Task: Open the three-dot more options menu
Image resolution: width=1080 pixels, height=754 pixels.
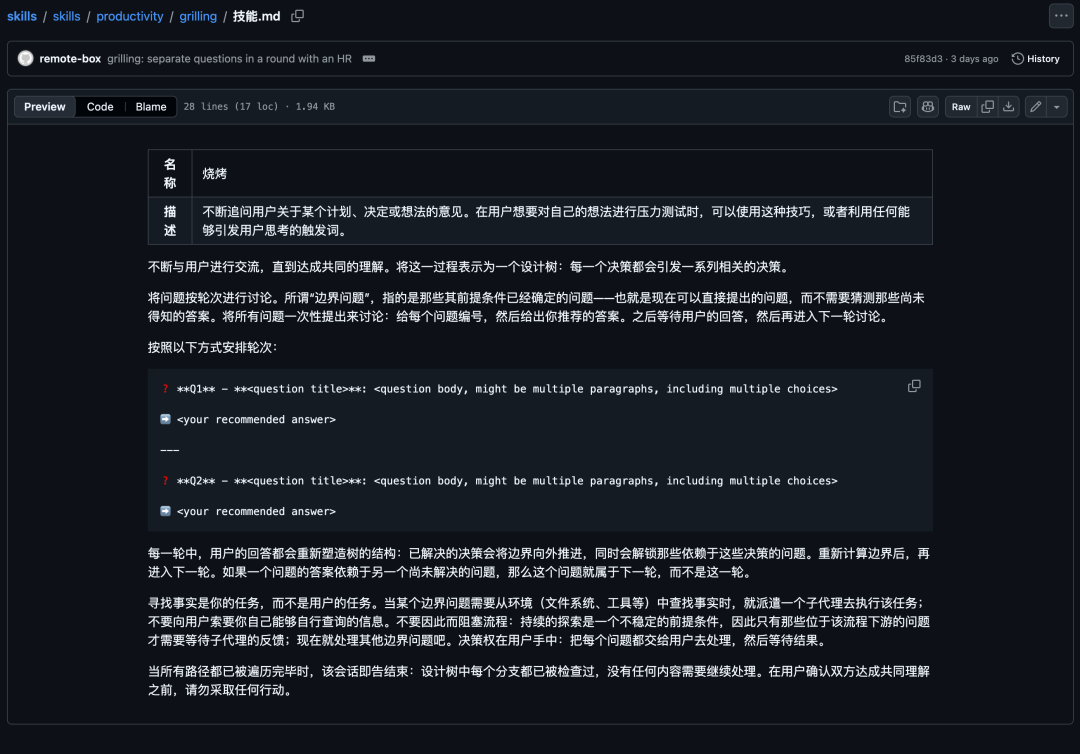Action: [x=1061, y=16]
